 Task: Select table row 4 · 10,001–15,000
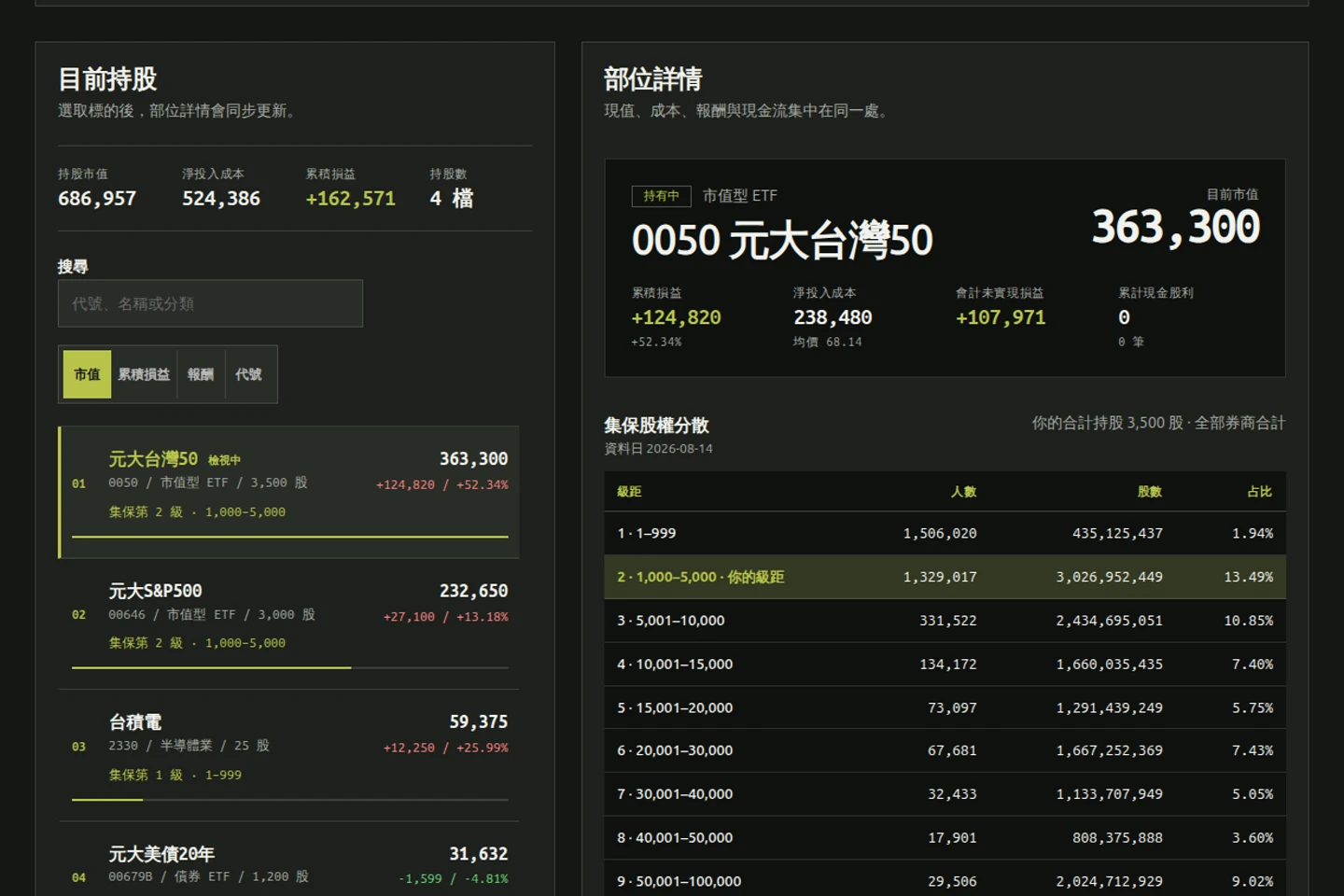(x=945, y=664)
